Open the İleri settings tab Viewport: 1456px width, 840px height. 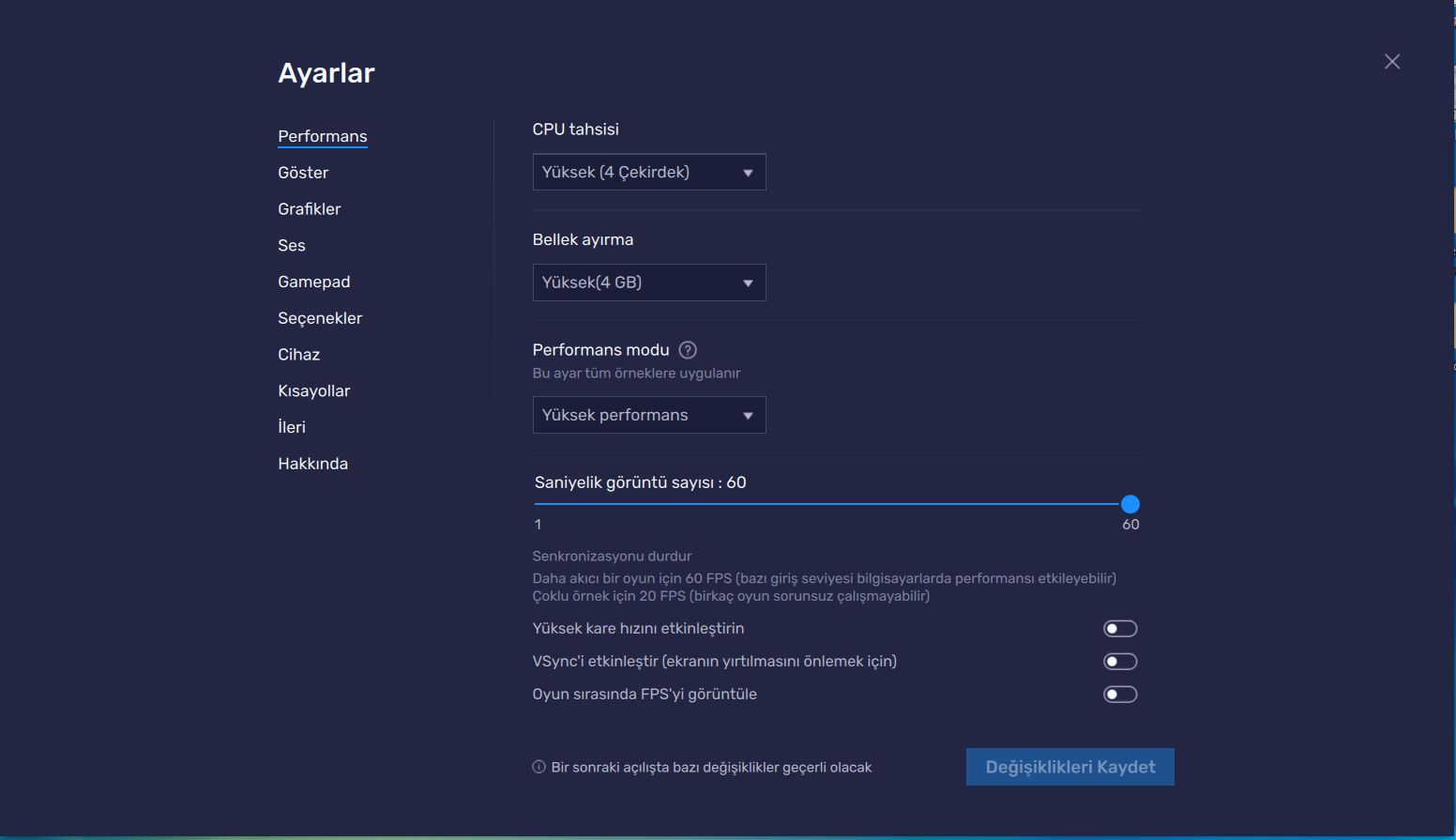(292, 427)
